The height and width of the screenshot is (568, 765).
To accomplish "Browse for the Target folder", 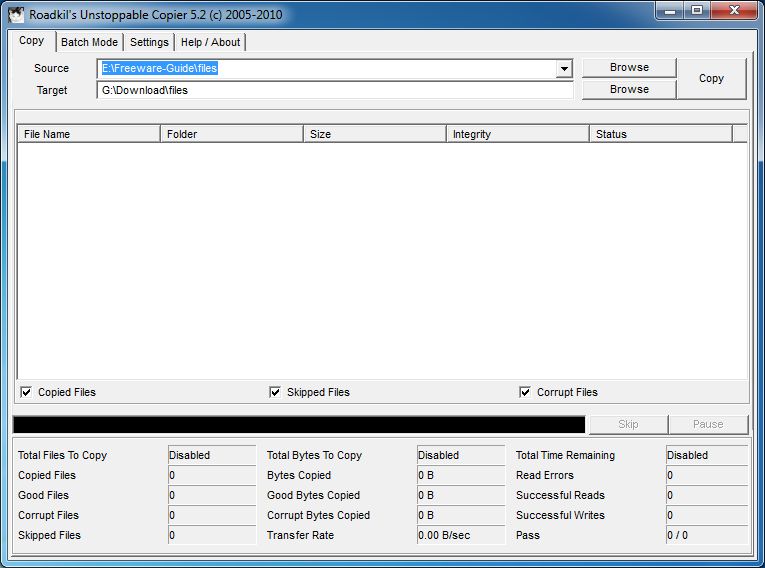I will (x=629, y=89).
